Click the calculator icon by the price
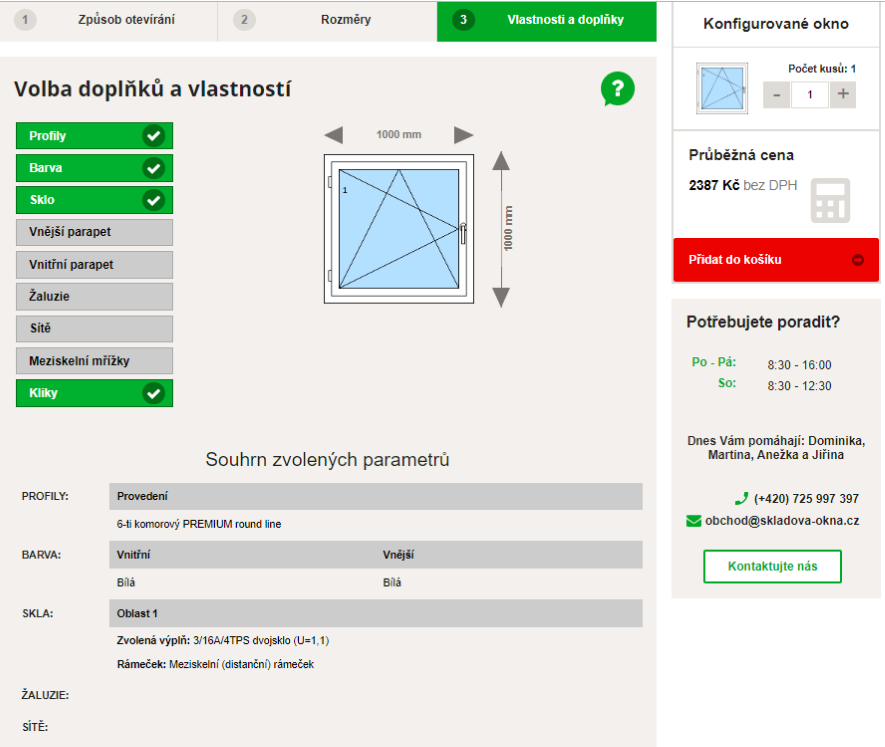 click(830, 200)
